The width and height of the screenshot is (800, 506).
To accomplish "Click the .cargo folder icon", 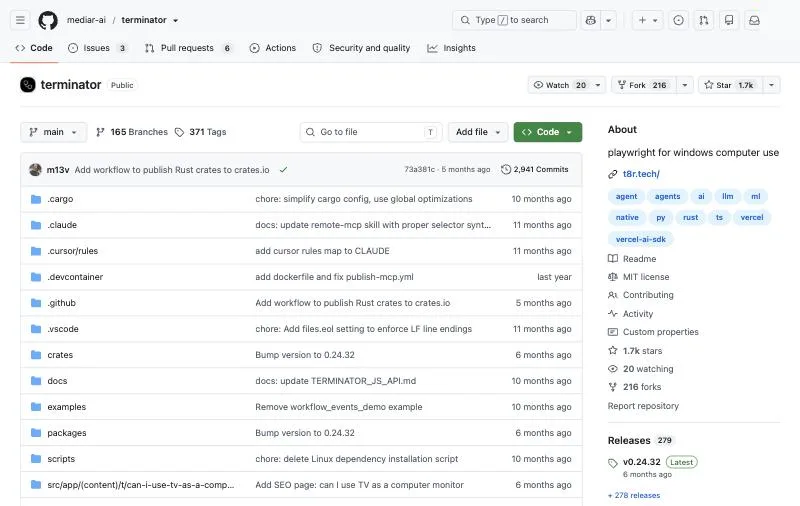I will pos(36,199).
